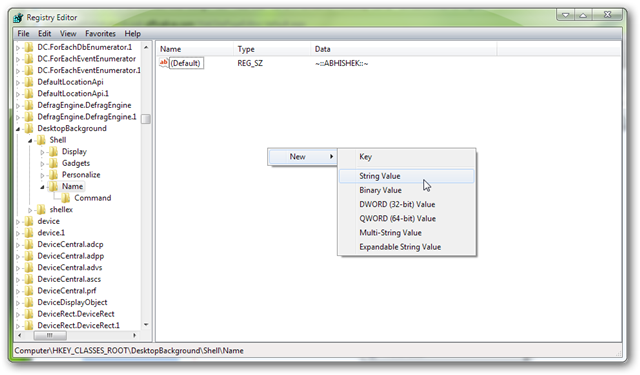Click the folder icon beside DefaultLocationApi
This screenshot has height=375, width=640.
(x=29, y=82)
